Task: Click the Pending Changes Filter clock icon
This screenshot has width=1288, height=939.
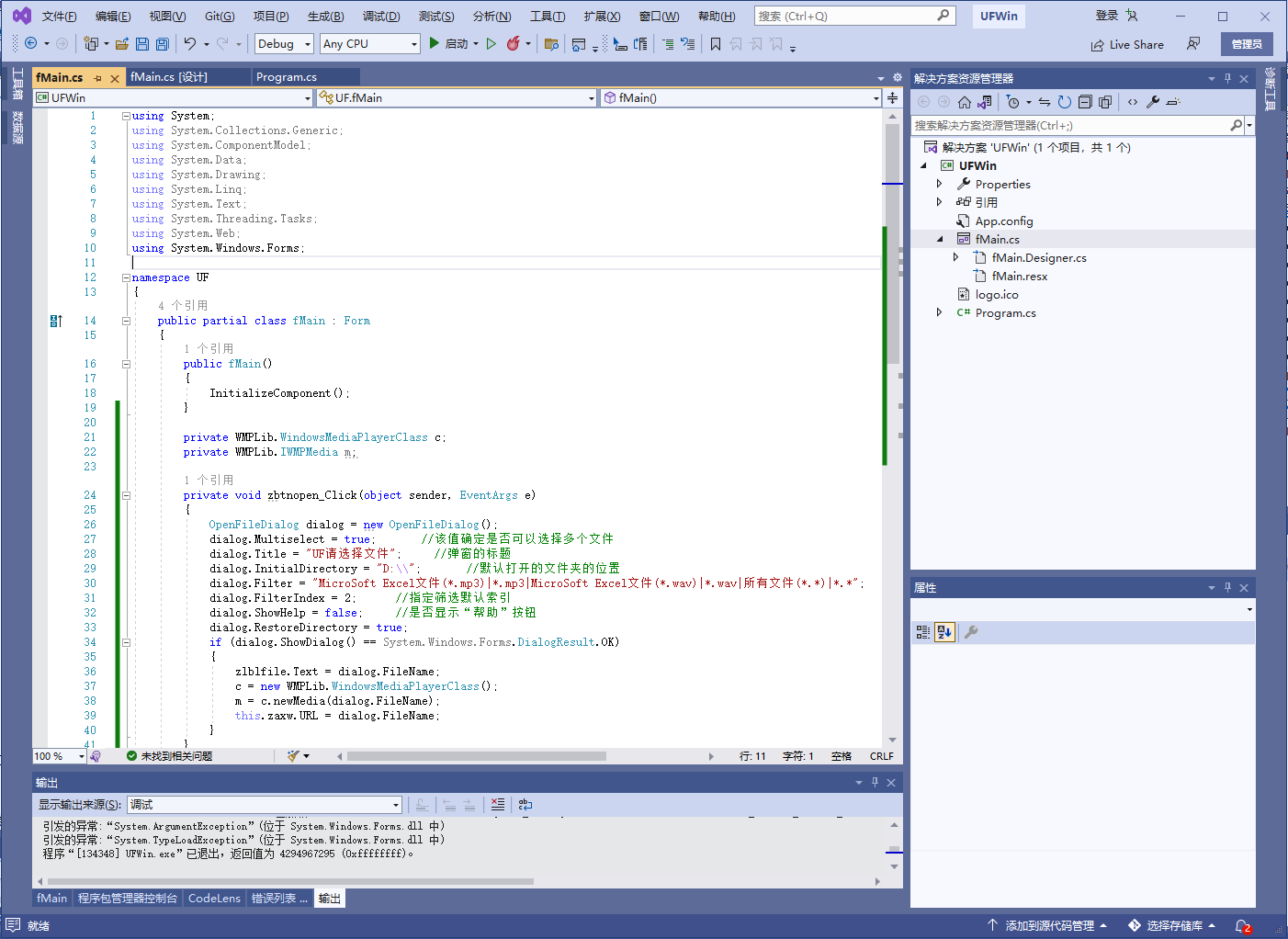Action: [x=1013, y=102]
